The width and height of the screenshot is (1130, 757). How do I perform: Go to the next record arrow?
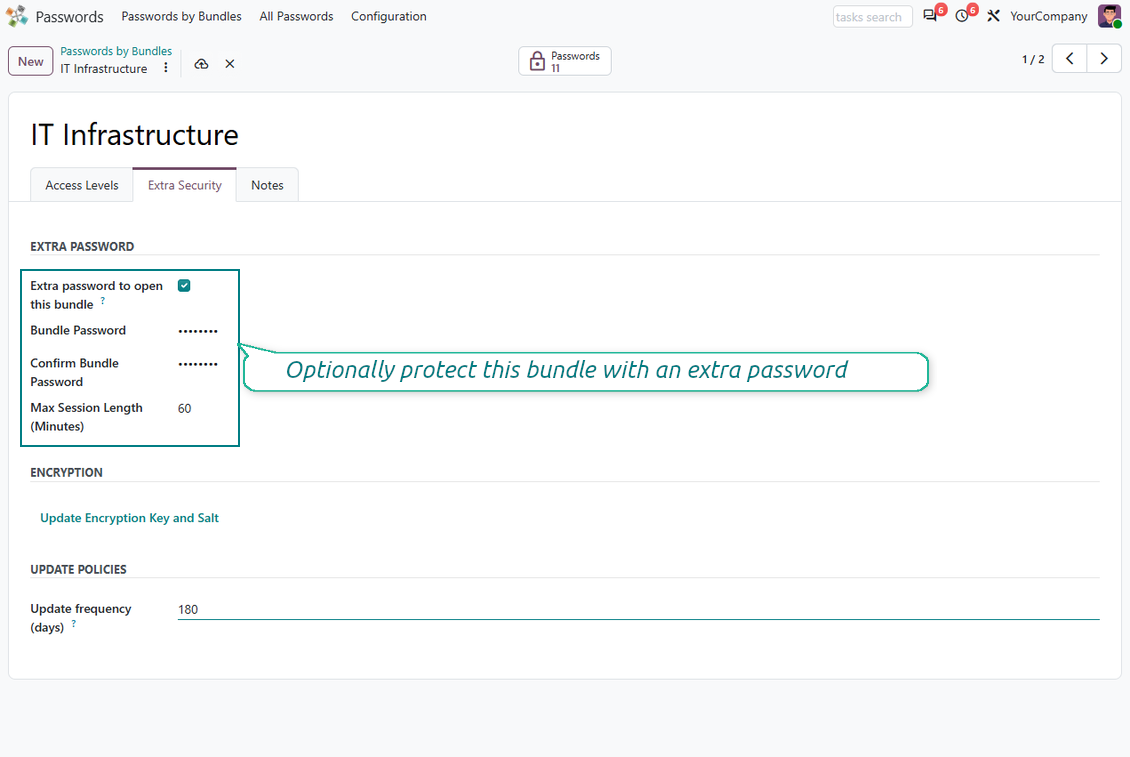click(1103, 59)
